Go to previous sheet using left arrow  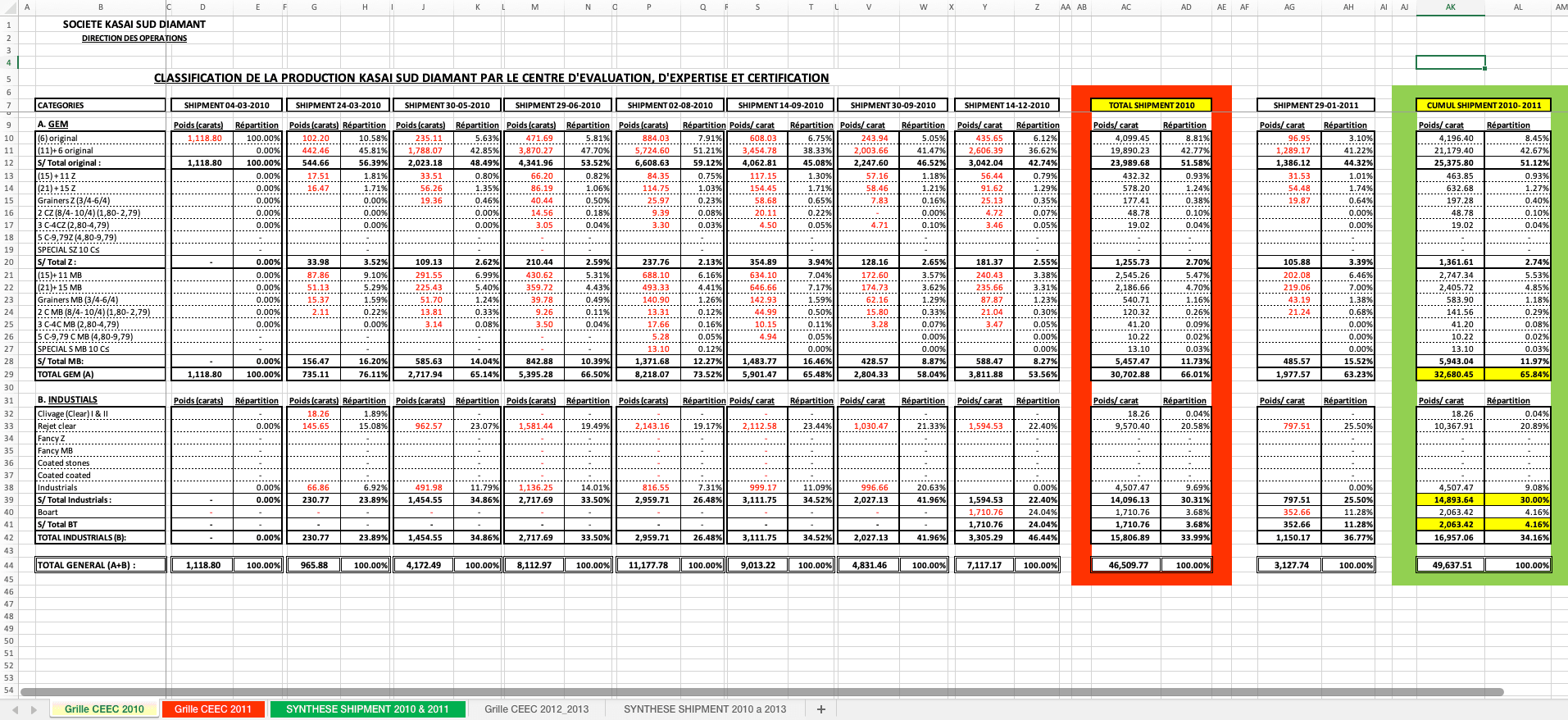click(x=15, y=709)
